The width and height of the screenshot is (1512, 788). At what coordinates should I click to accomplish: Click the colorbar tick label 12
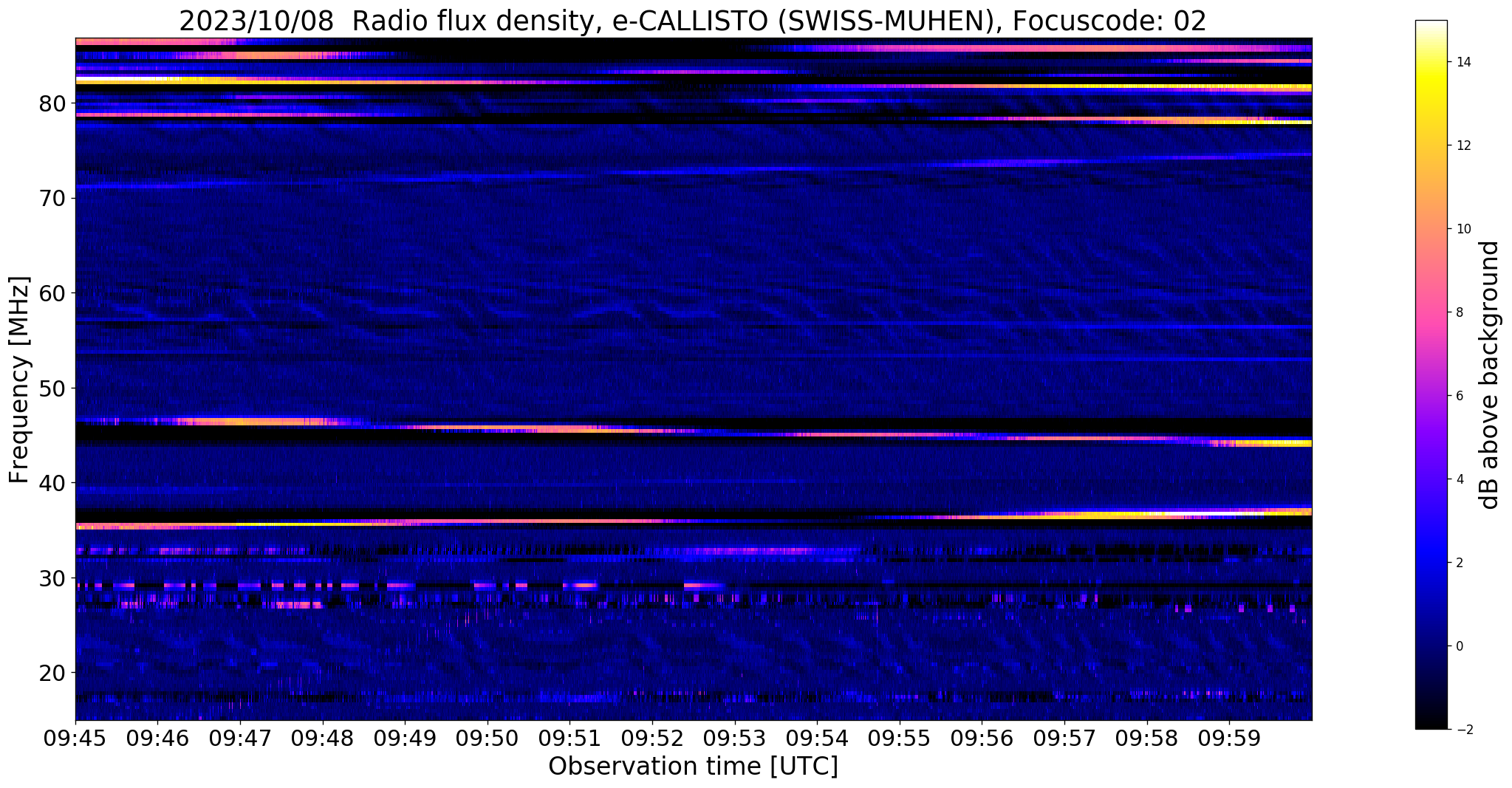tap(1463, 145)
